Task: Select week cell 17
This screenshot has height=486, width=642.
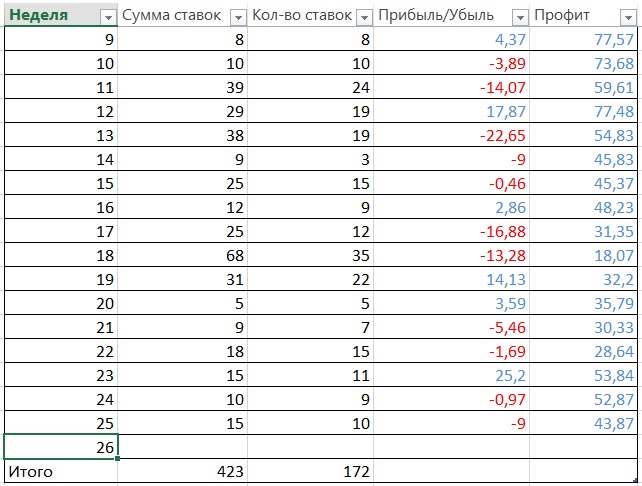Action: 61,231
